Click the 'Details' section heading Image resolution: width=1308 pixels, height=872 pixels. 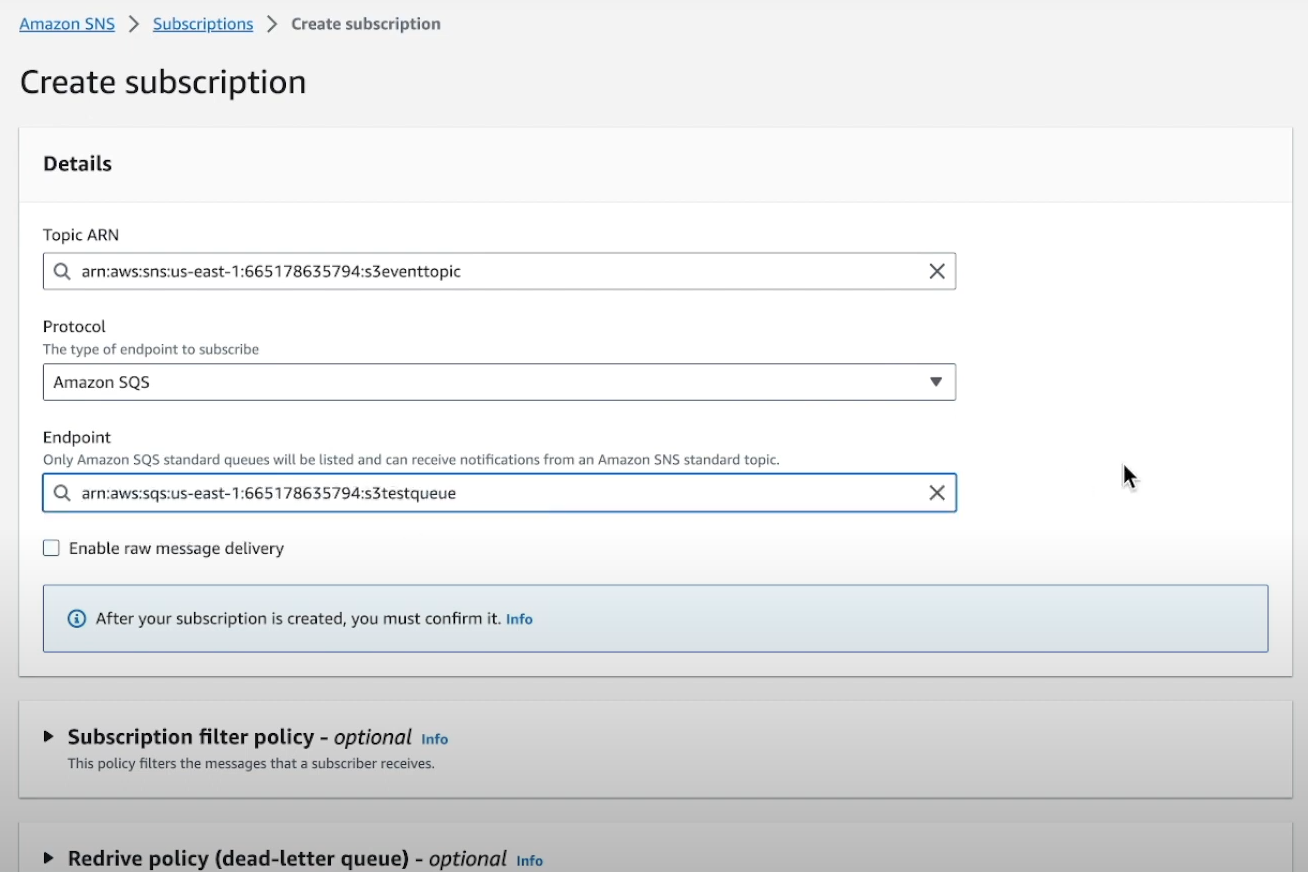77,164
